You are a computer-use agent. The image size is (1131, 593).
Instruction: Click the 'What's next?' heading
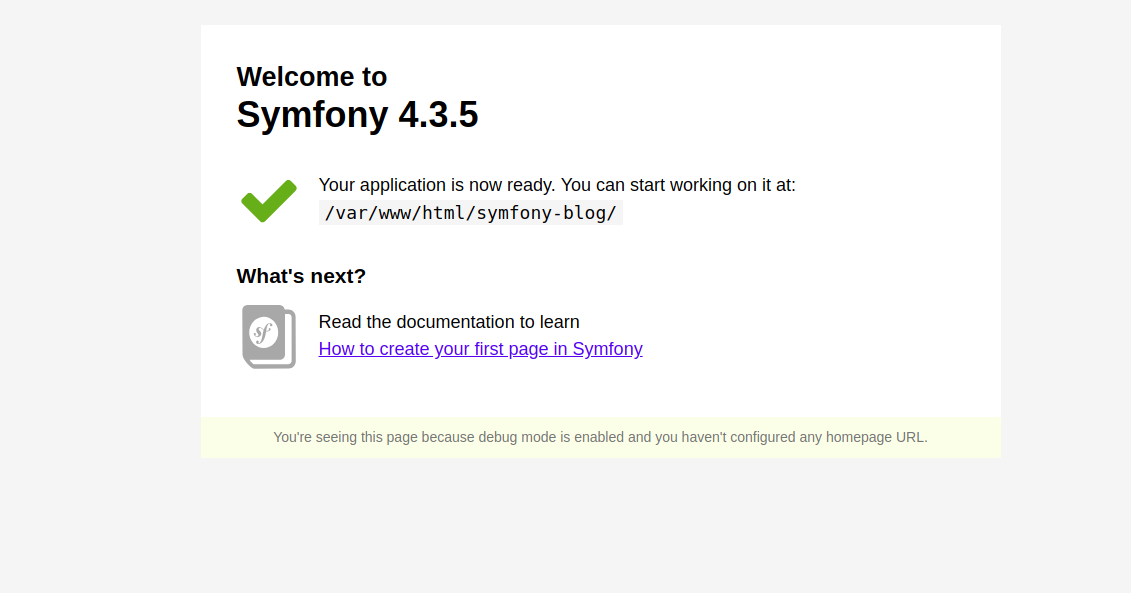[x=301, y=276]
